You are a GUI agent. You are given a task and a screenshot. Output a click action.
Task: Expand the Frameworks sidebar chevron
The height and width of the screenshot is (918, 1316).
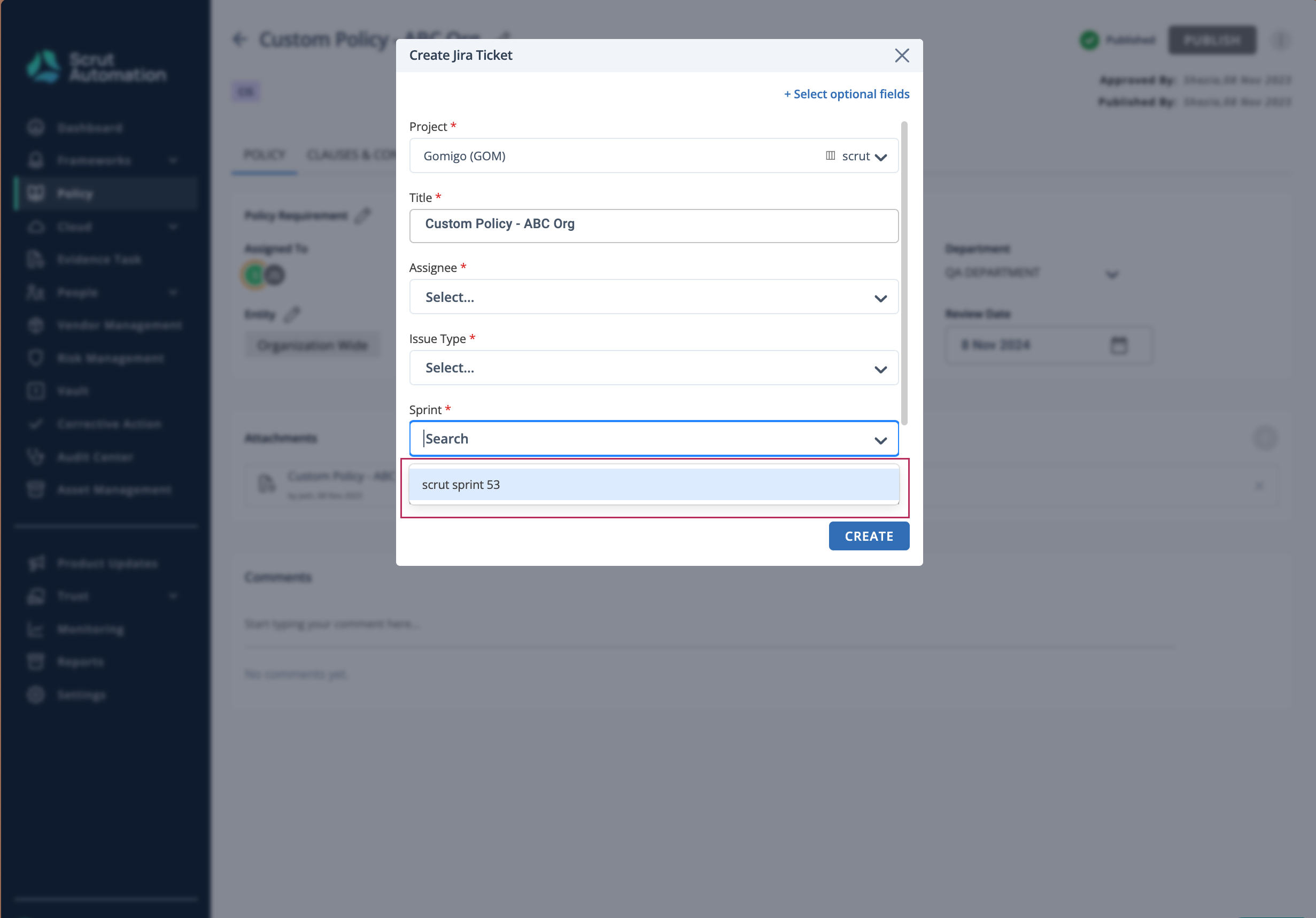[173, 161]
